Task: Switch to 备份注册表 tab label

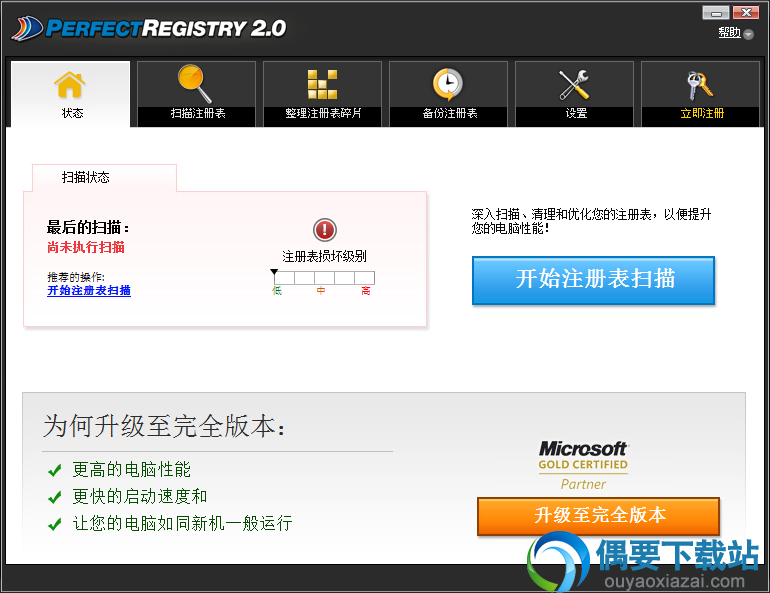Action: click(450, 113)
